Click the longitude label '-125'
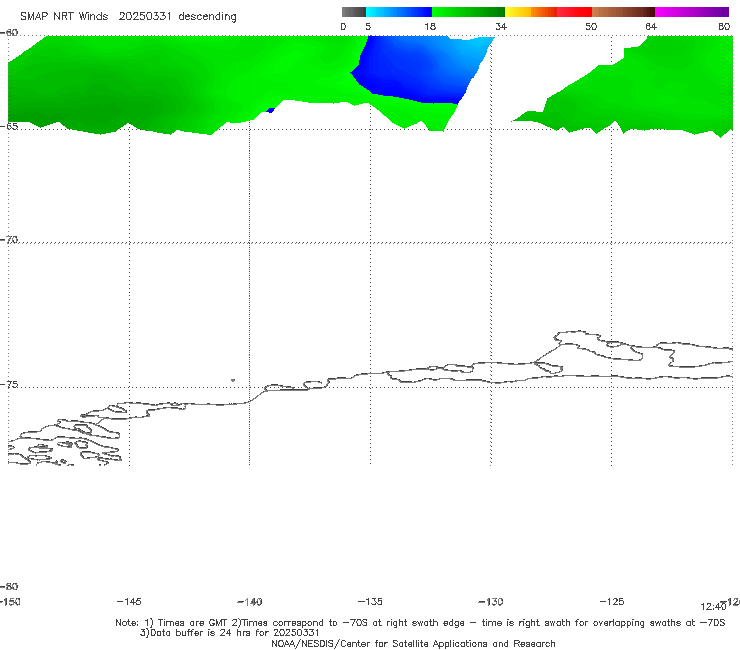 coord(612,601)
